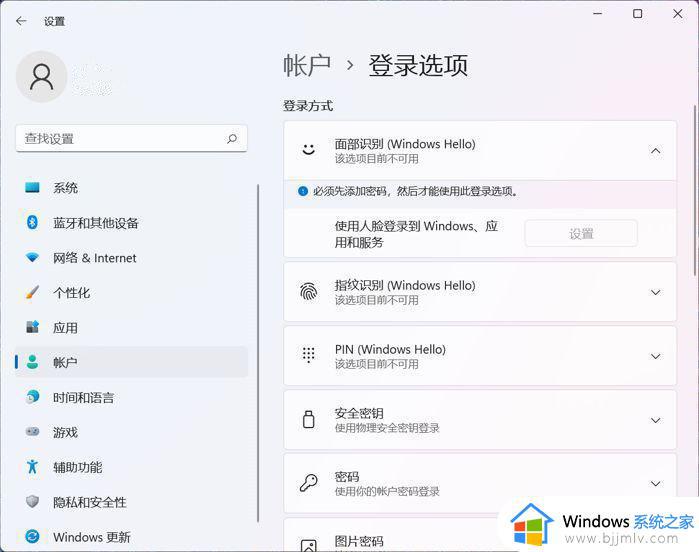This screenshot has height=552, width=699.
Task: Close the Settings window
Action: (678, 14)
